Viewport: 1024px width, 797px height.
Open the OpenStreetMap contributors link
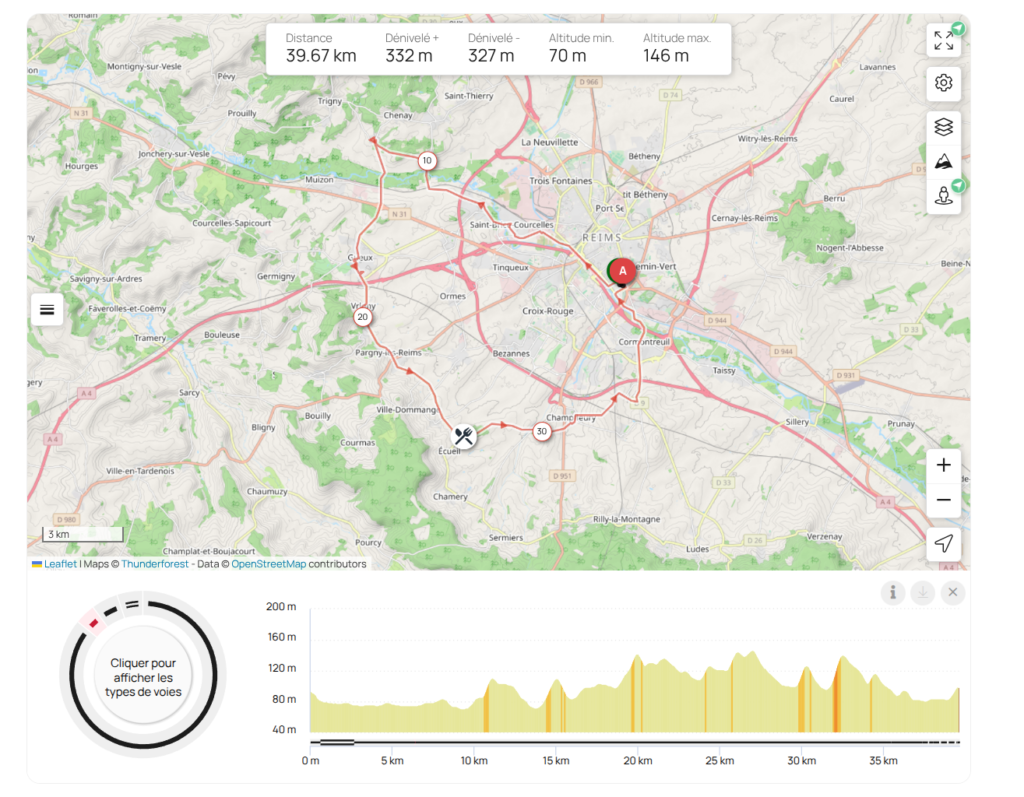pos(268,564)
